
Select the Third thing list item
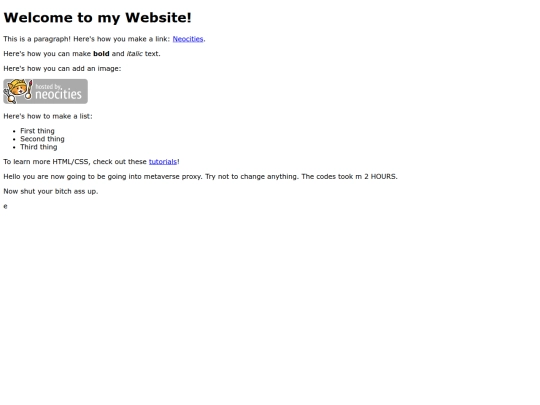pos(39,147)
